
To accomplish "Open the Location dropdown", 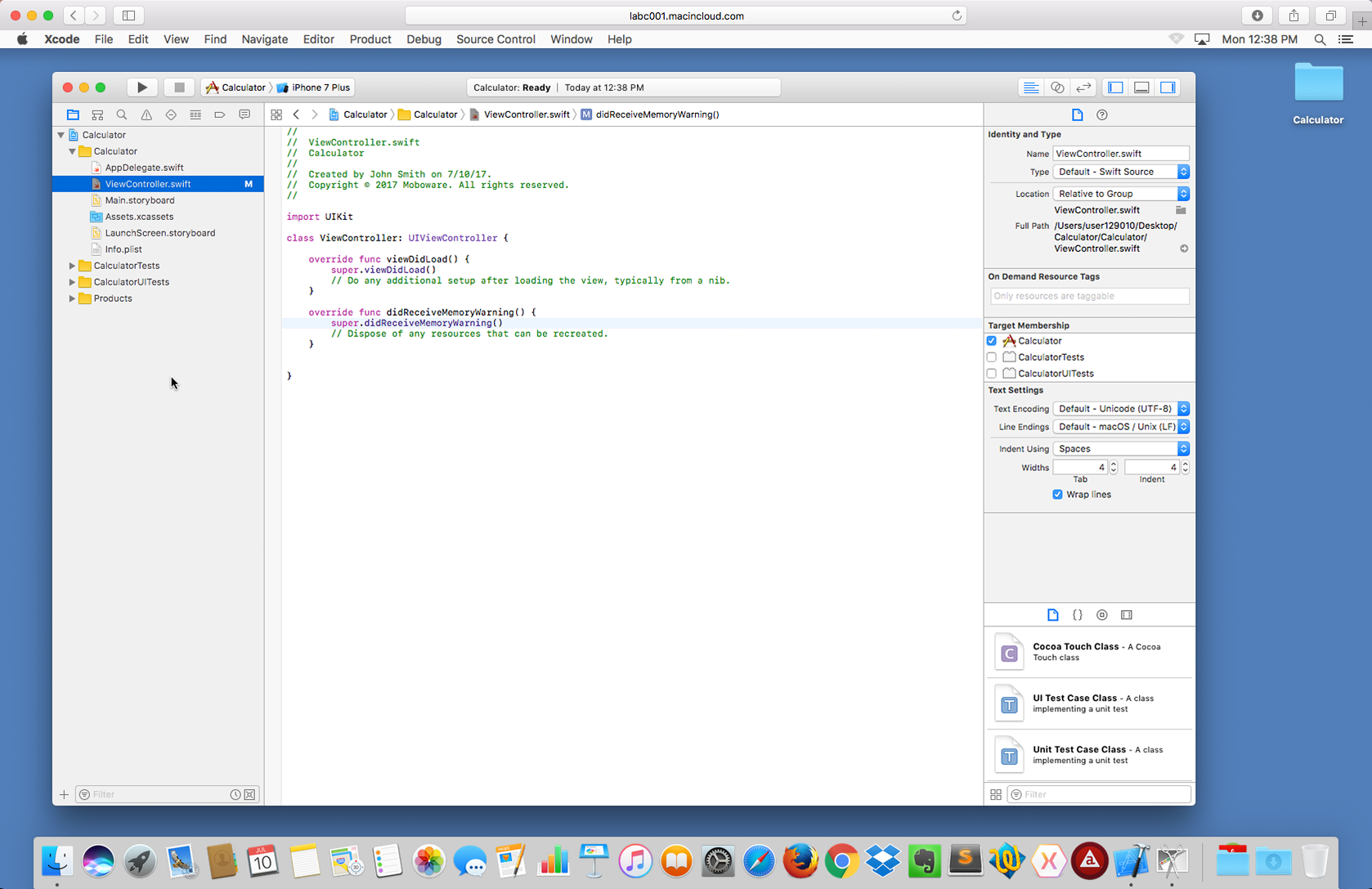I will coord(1121,194).
